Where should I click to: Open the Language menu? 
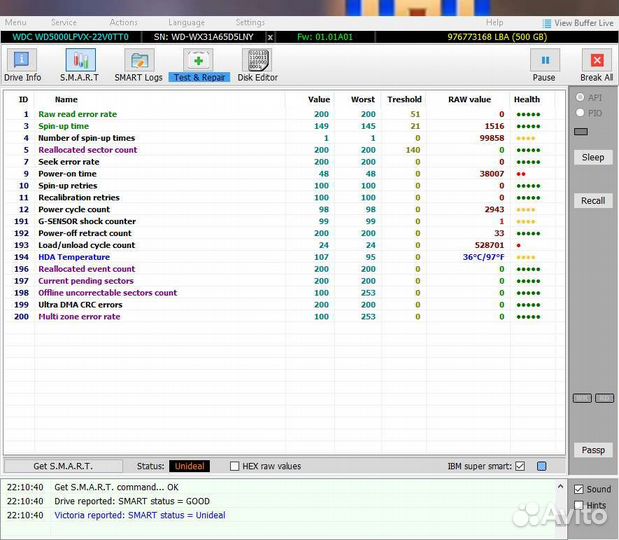point(186,22)
